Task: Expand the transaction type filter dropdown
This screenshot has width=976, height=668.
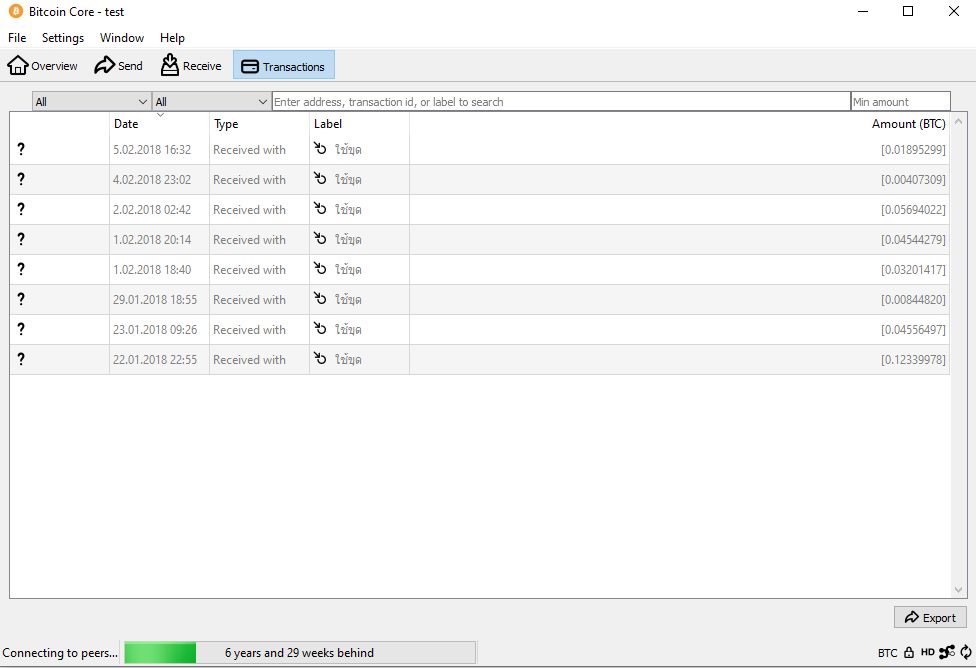Action: pos(211,101)
